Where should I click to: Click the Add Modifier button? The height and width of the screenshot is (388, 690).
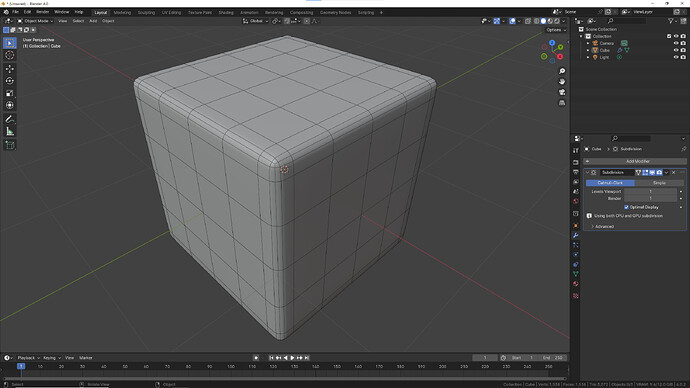tap(635, 161)
